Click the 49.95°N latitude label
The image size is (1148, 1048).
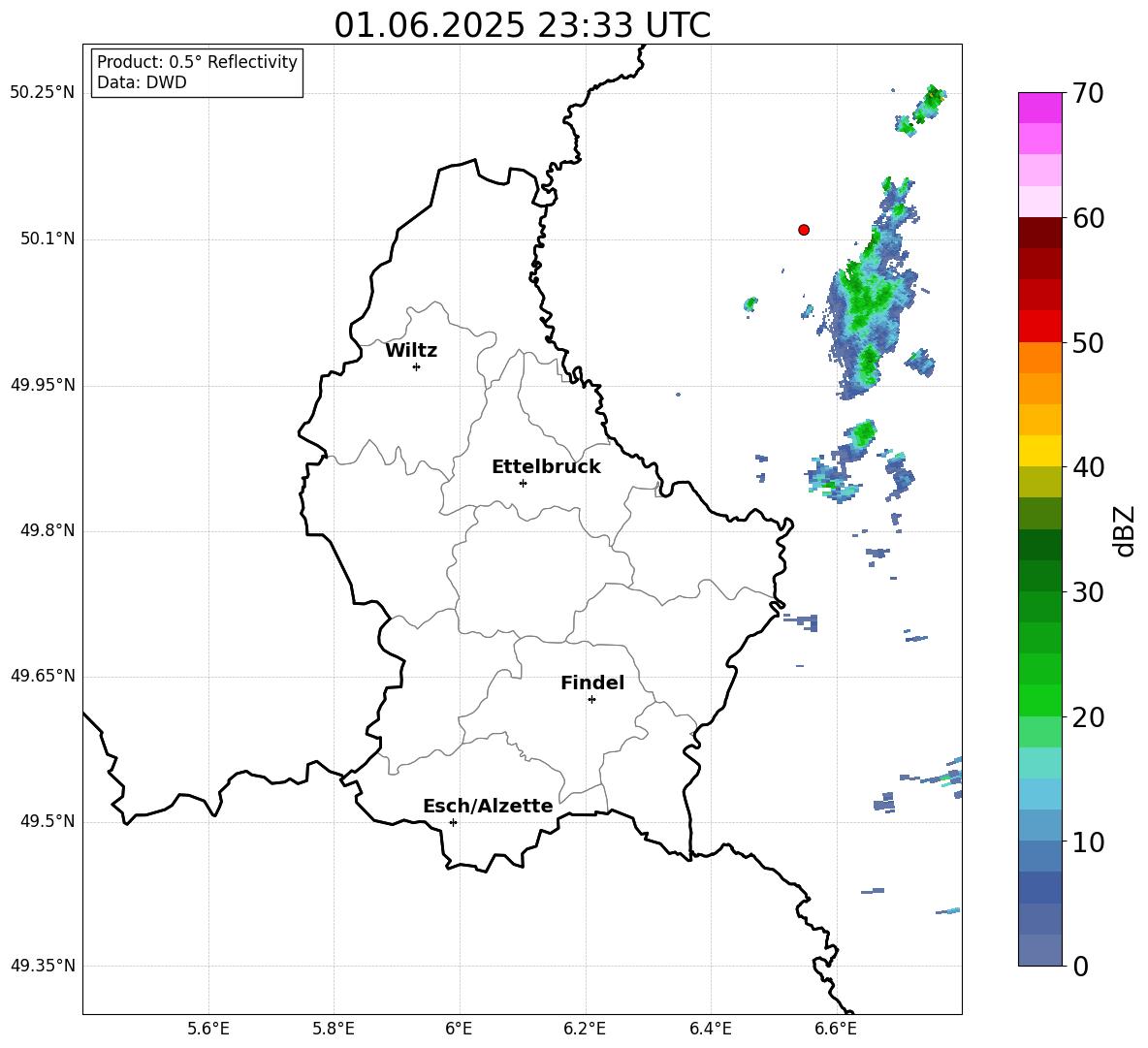click(x=43, y=385)
